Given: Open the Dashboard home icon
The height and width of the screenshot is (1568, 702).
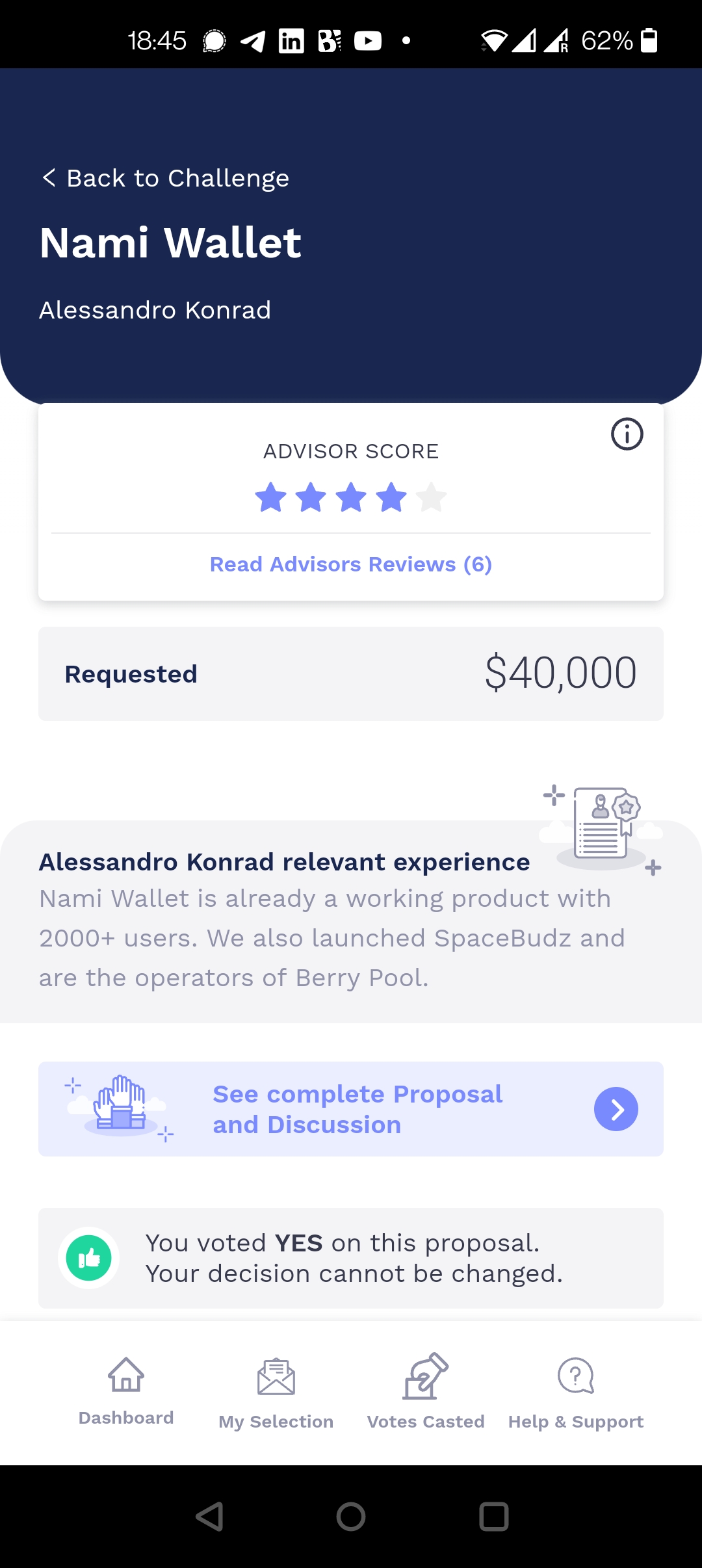Looking at the screenshot, I should (x=126, y=1374).
